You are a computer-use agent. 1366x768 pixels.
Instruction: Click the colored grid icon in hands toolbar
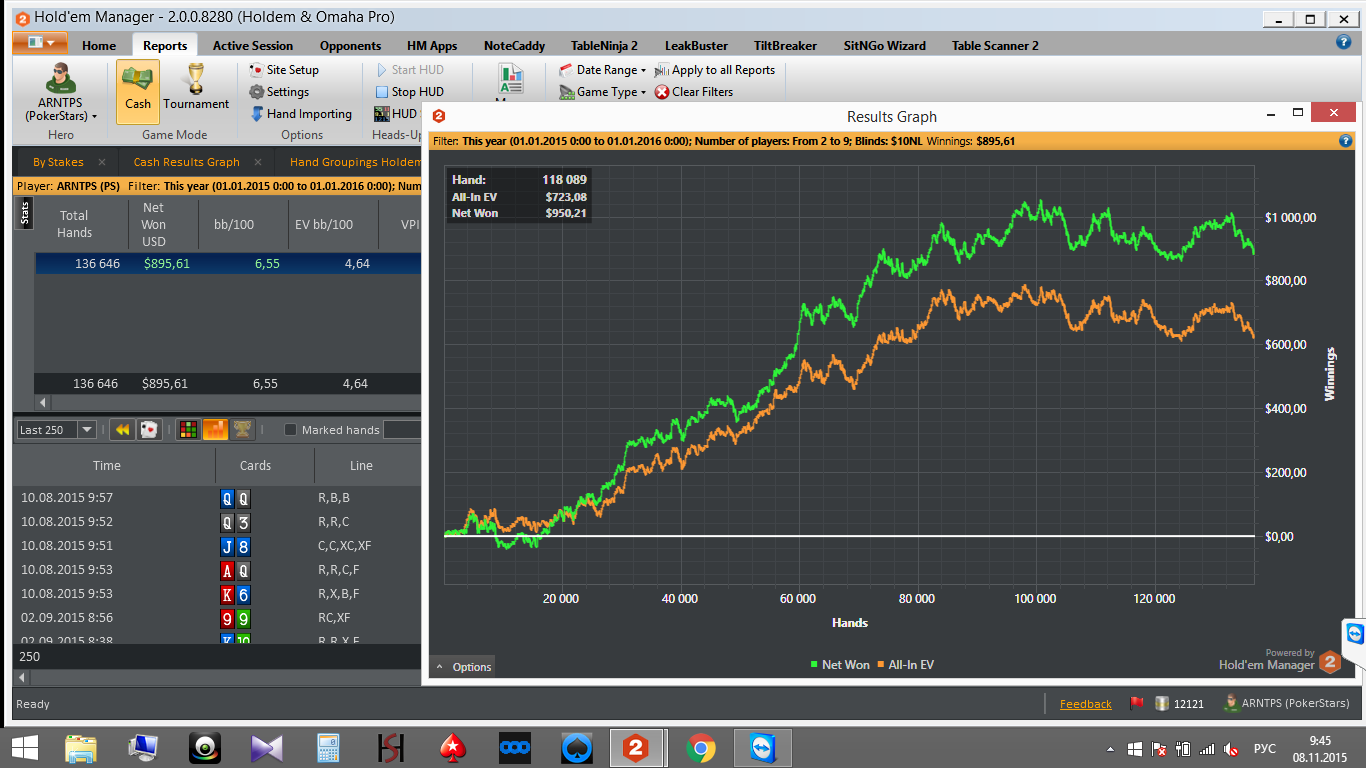[x=187, y=430]
